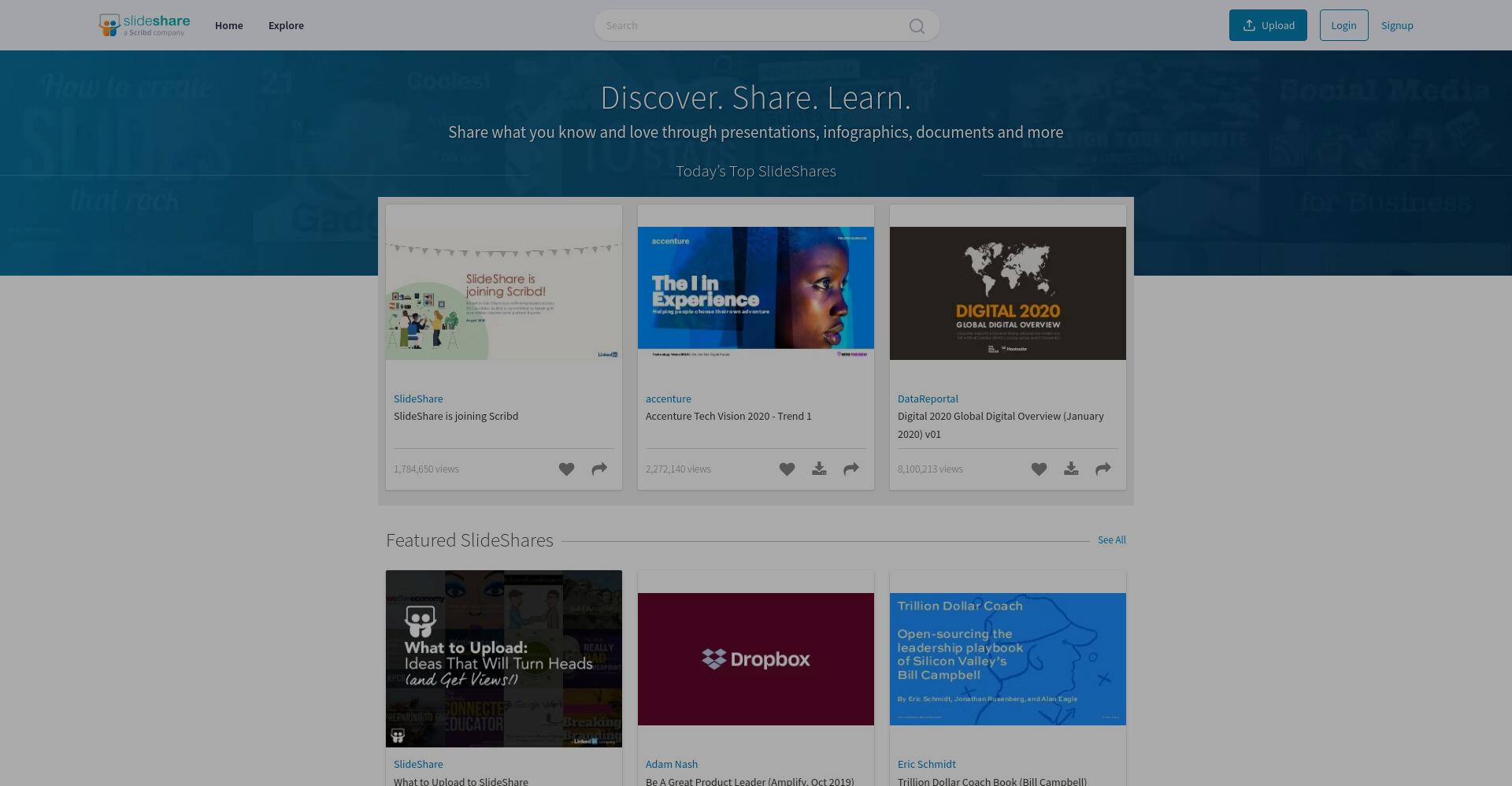Open the Digital 2020 world map thumbnail
The image size is (1512, 786).
click(1008, 294)
